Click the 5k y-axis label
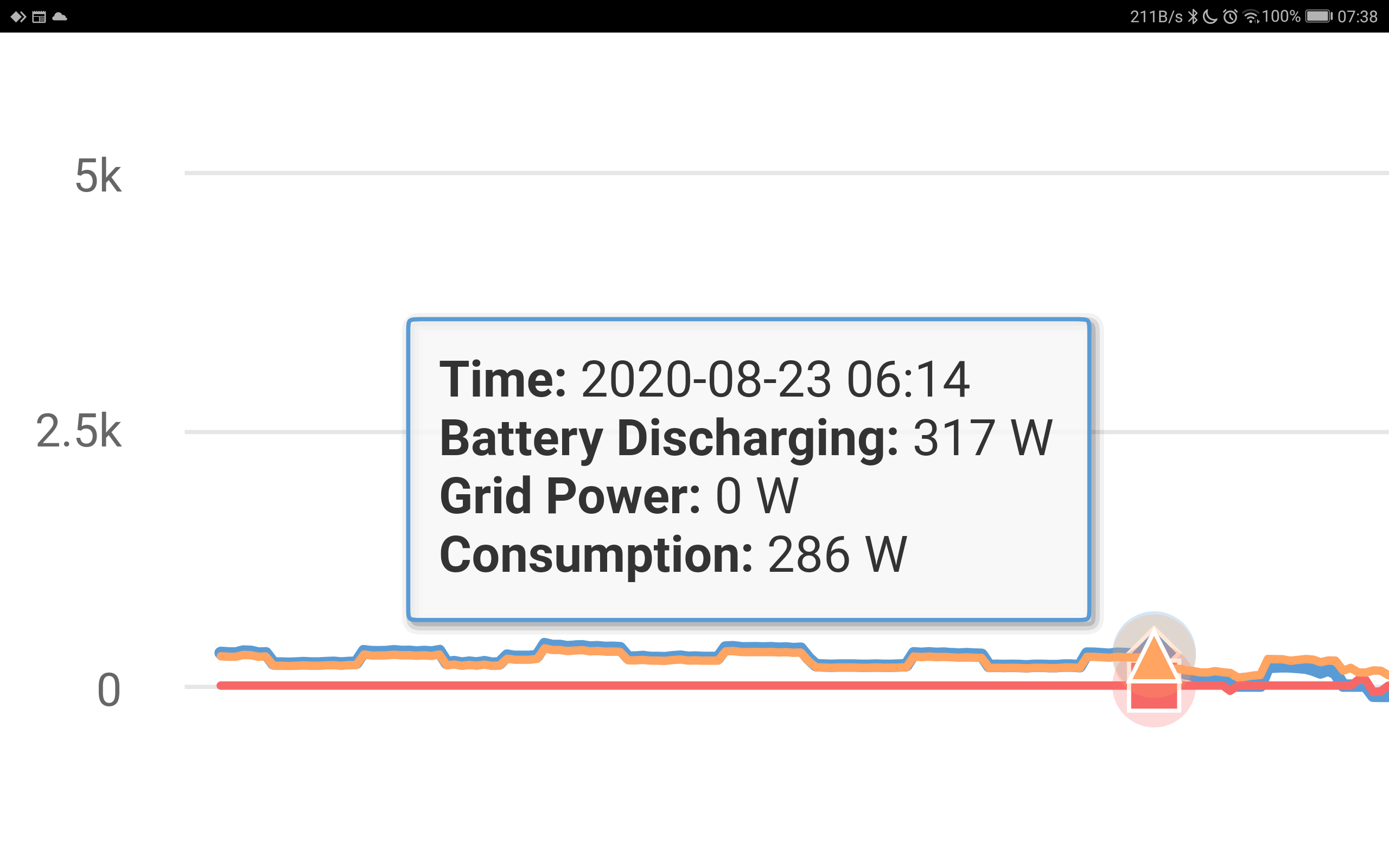The width and height of the screenshot is (1389, 868). pyautogui.click(x=98, y=176)
